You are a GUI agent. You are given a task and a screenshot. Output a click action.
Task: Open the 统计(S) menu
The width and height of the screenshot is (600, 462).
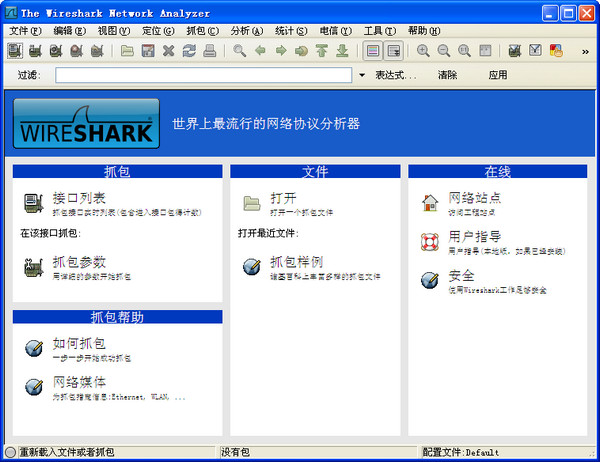point(292,31)
